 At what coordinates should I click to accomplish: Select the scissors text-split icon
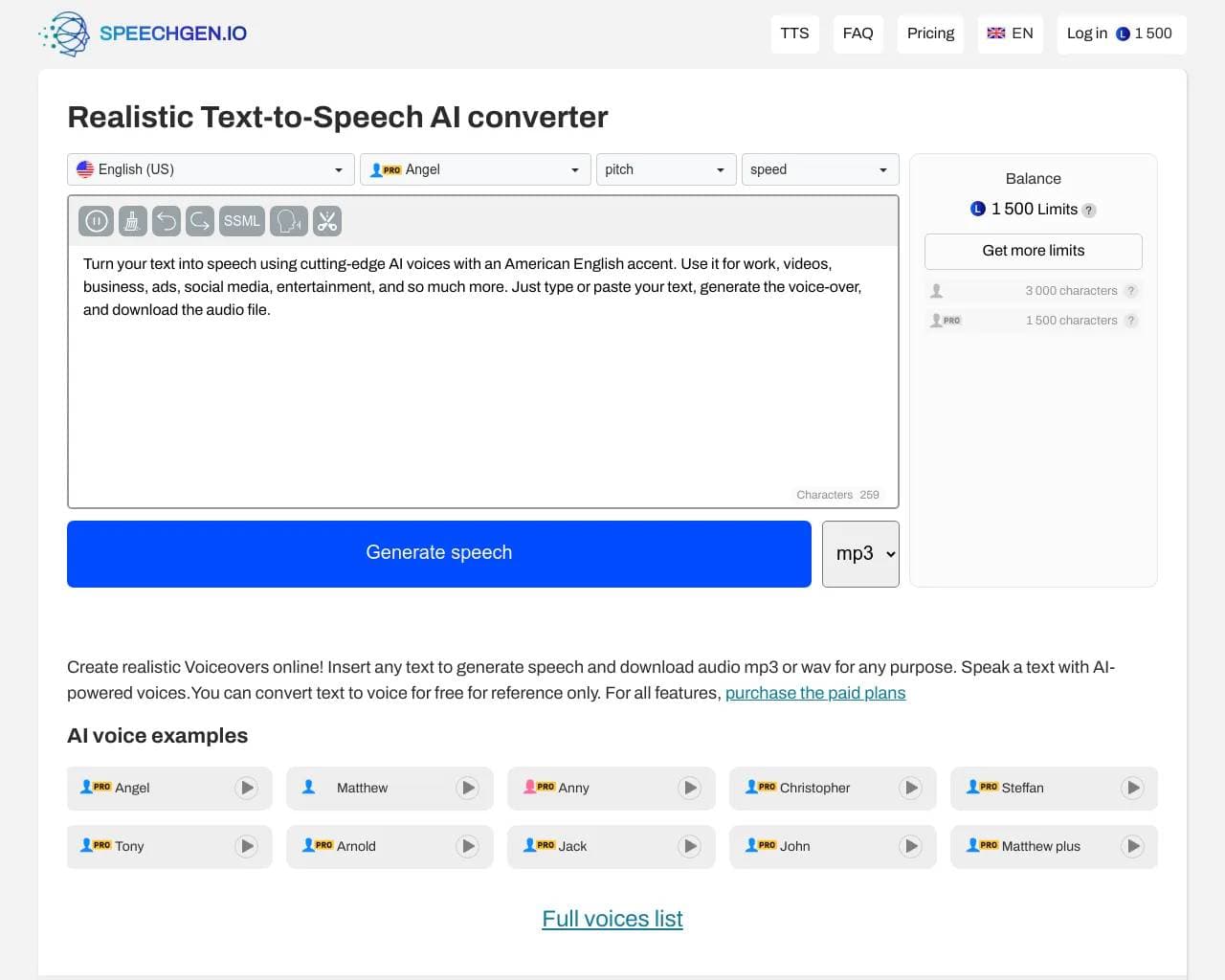(327, 220)
